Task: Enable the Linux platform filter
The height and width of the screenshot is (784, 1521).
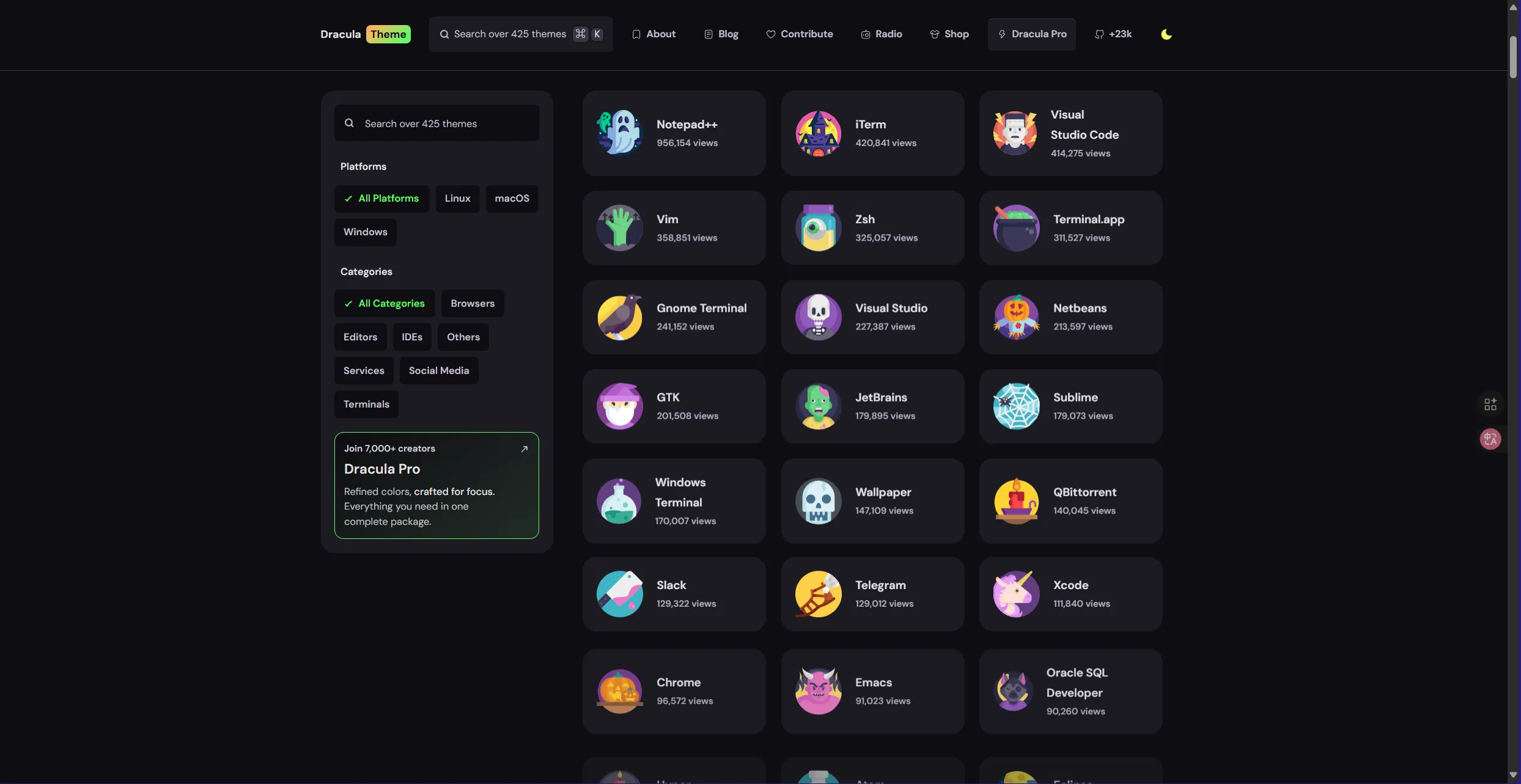Action: (457, 199)
